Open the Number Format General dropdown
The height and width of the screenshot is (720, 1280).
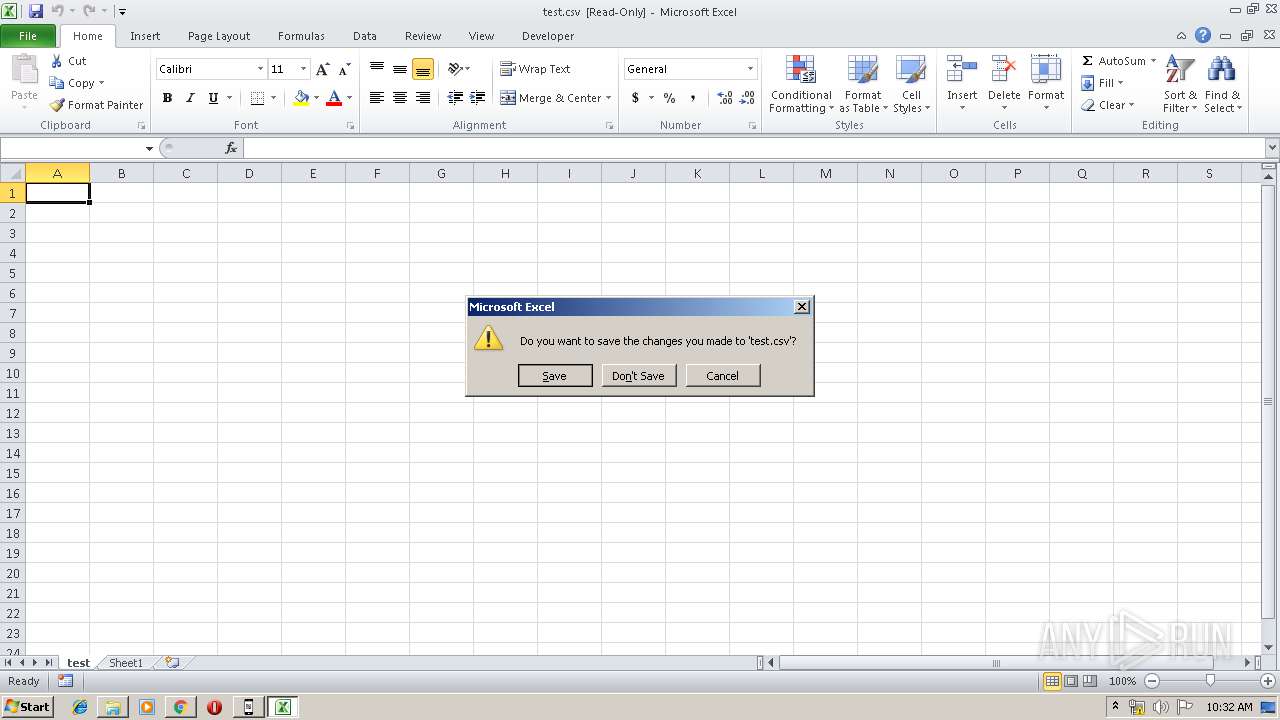click(750, 69)
